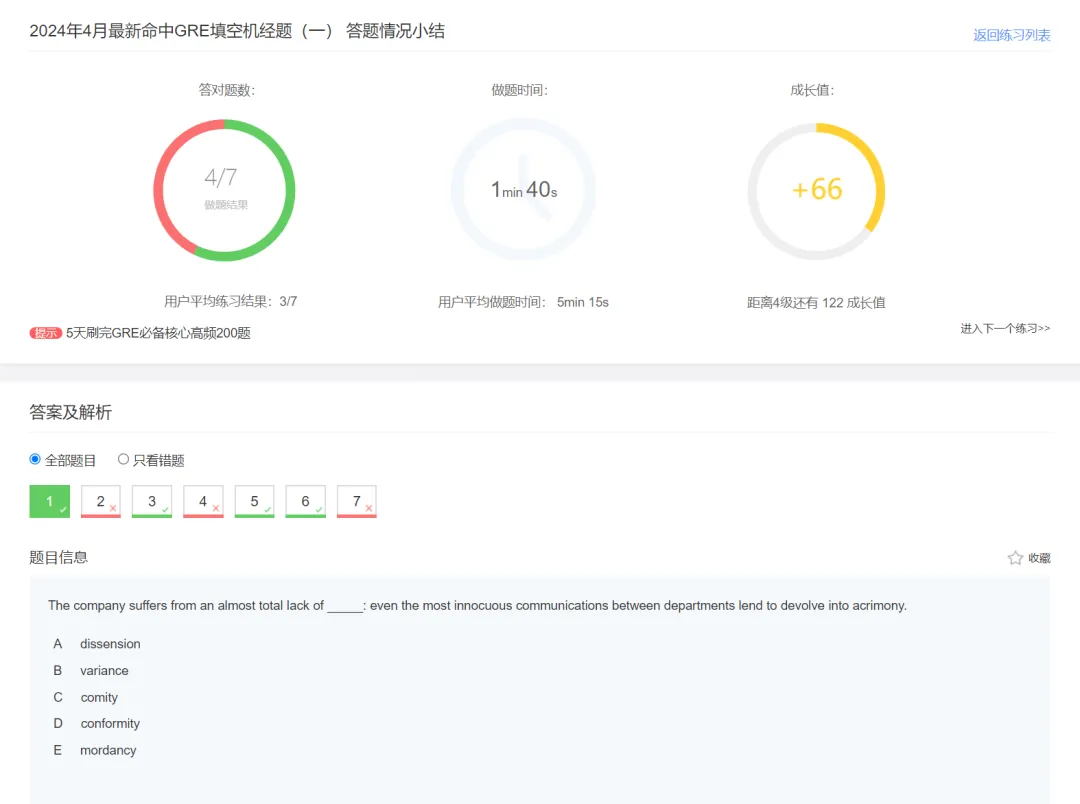View question 6 tab
This screenshot has width=1080, height=804.
click(x=306, y=502)
